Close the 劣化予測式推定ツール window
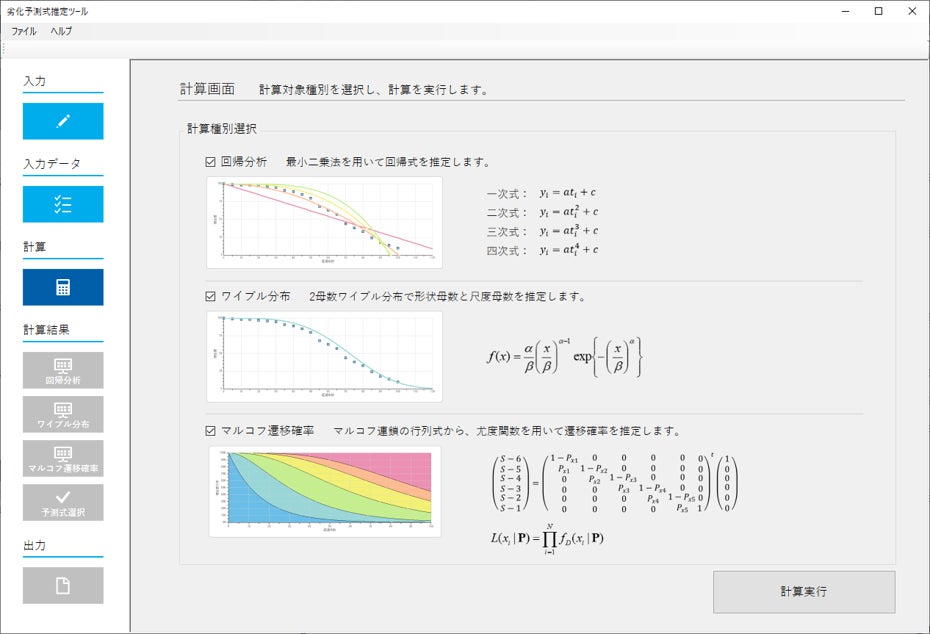This screenshot has height=634, width=930. click(x=912, y=11)
